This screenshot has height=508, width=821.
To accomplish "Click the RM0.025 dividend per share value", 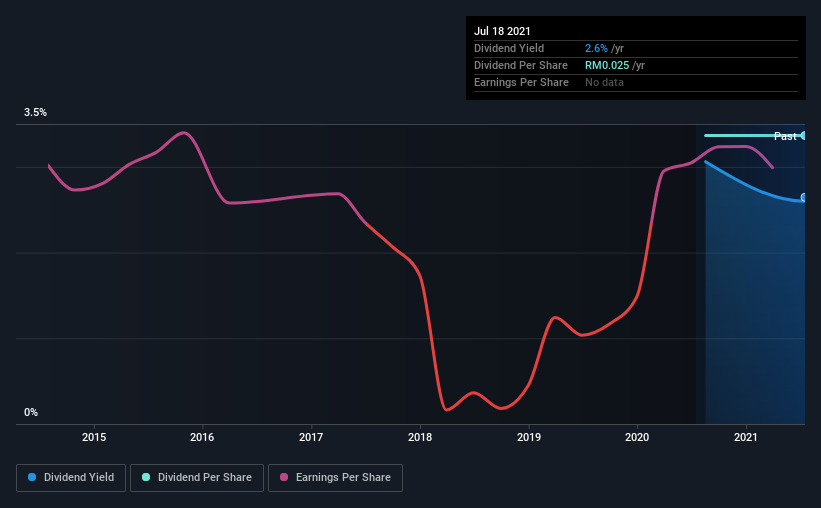I will coord(607,65).
